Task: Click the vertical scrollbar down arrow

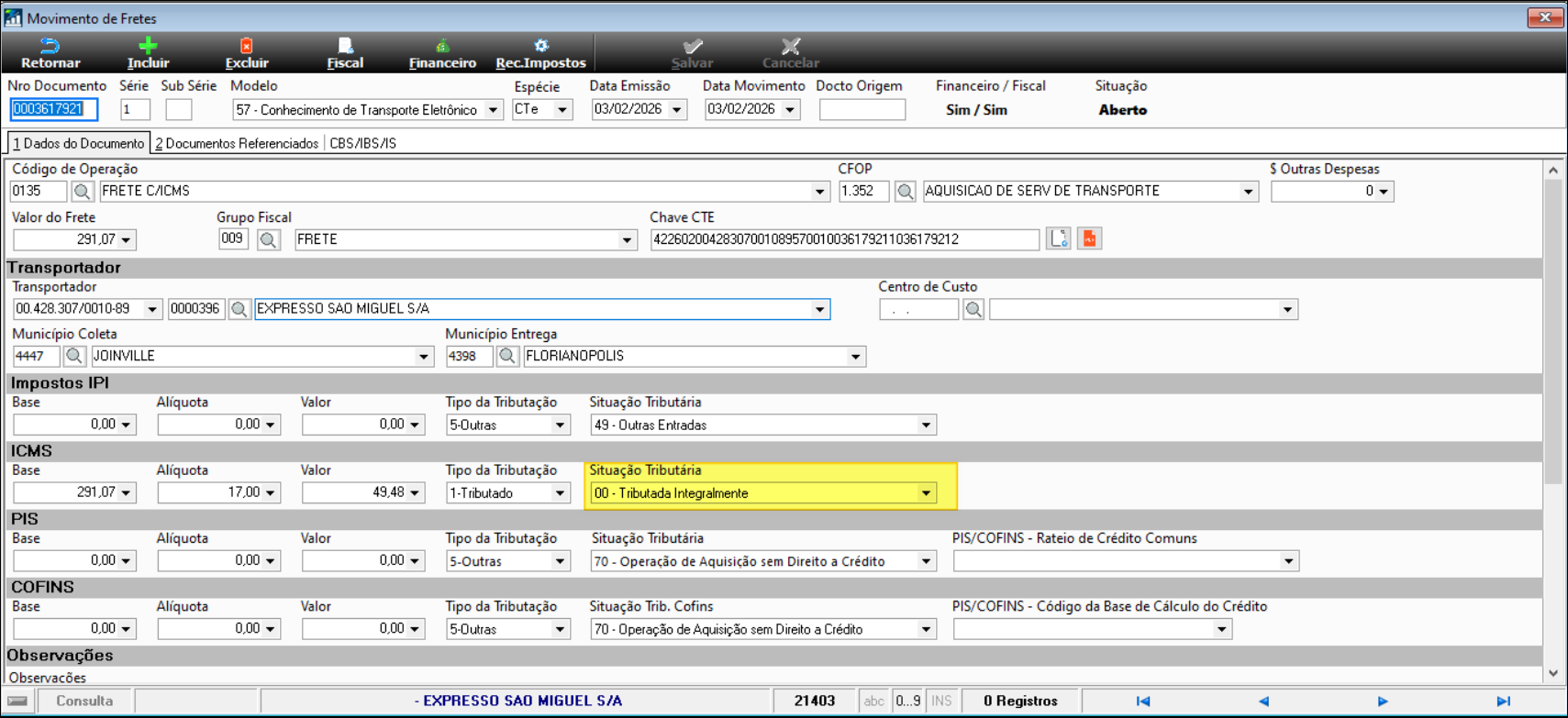Action: (x=1552, y=673)
